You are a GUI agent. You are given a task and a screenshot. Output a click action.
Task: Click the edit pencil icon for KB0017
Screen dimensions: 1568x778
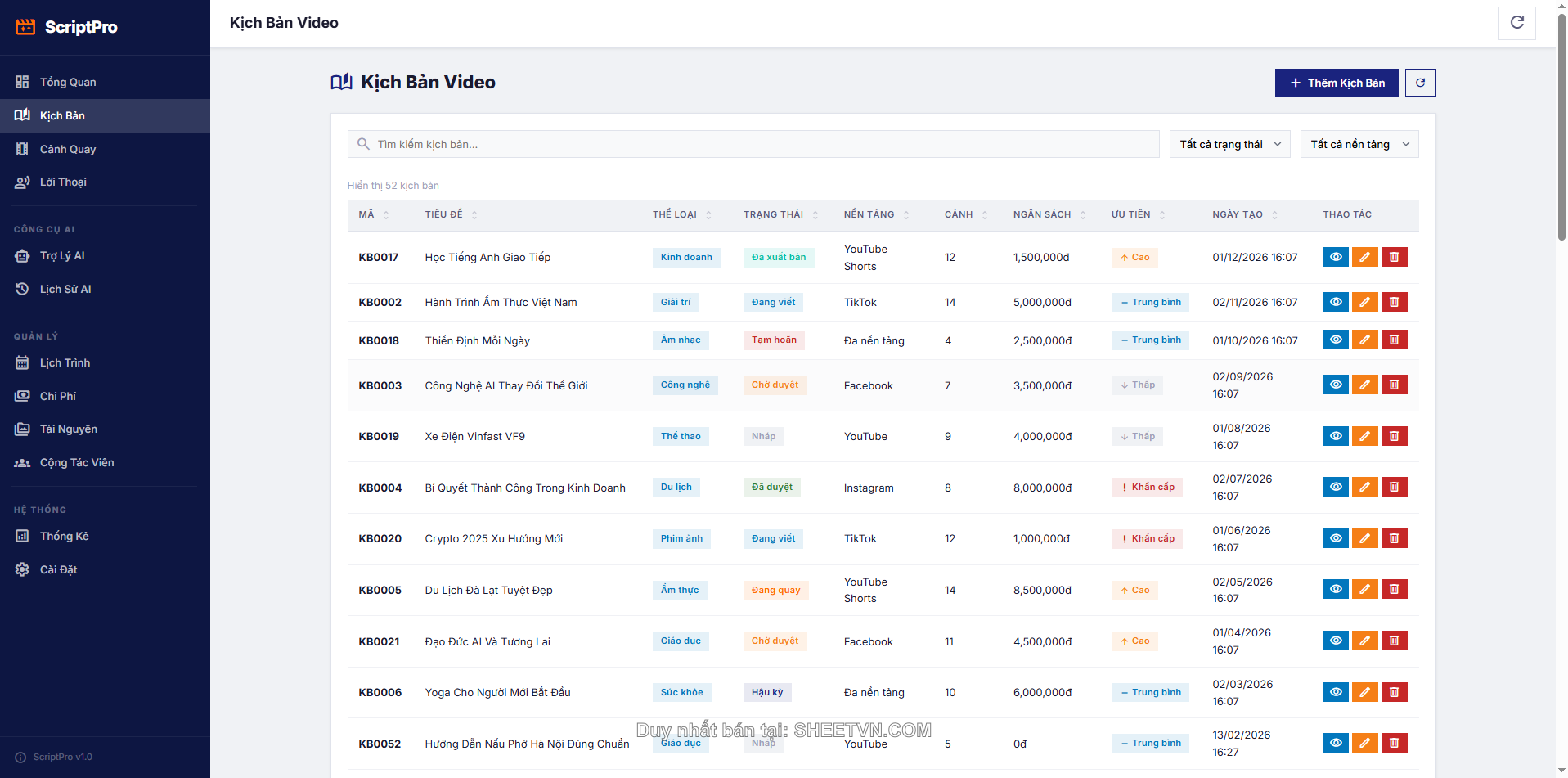[1364, 257]
